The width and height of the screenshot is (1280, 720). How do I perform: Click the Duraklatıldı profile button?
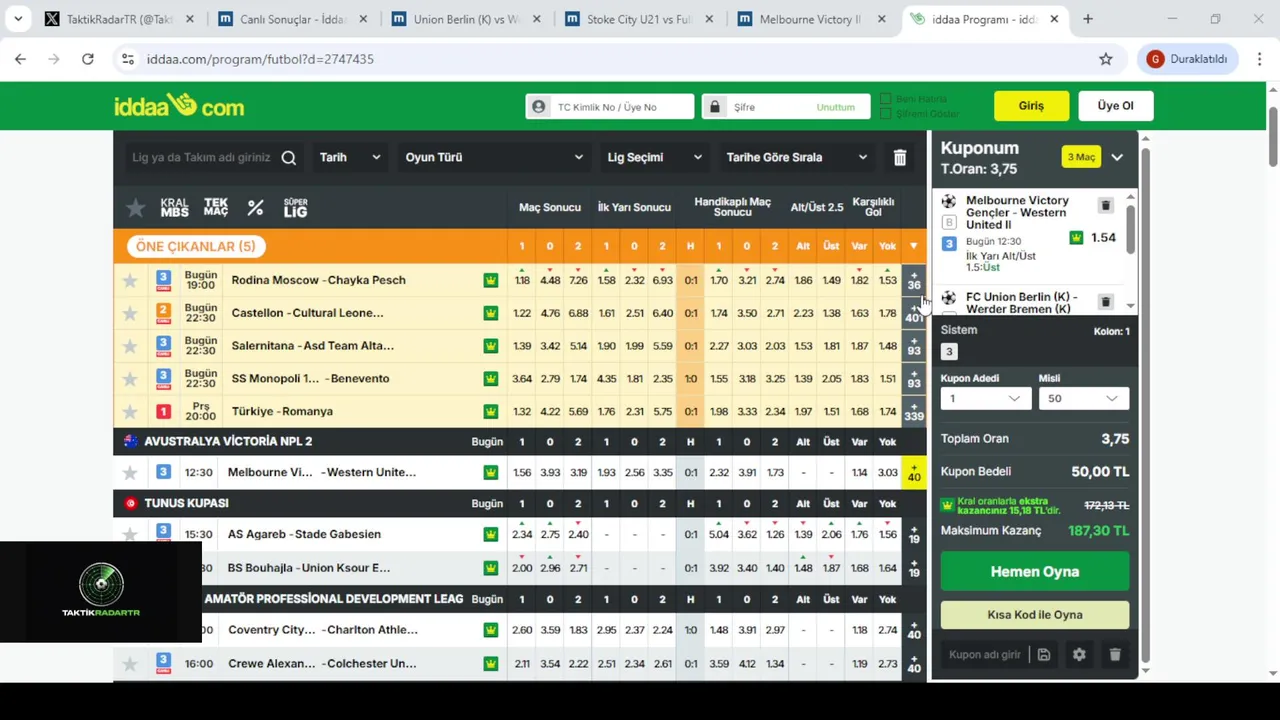[1188, 59]
